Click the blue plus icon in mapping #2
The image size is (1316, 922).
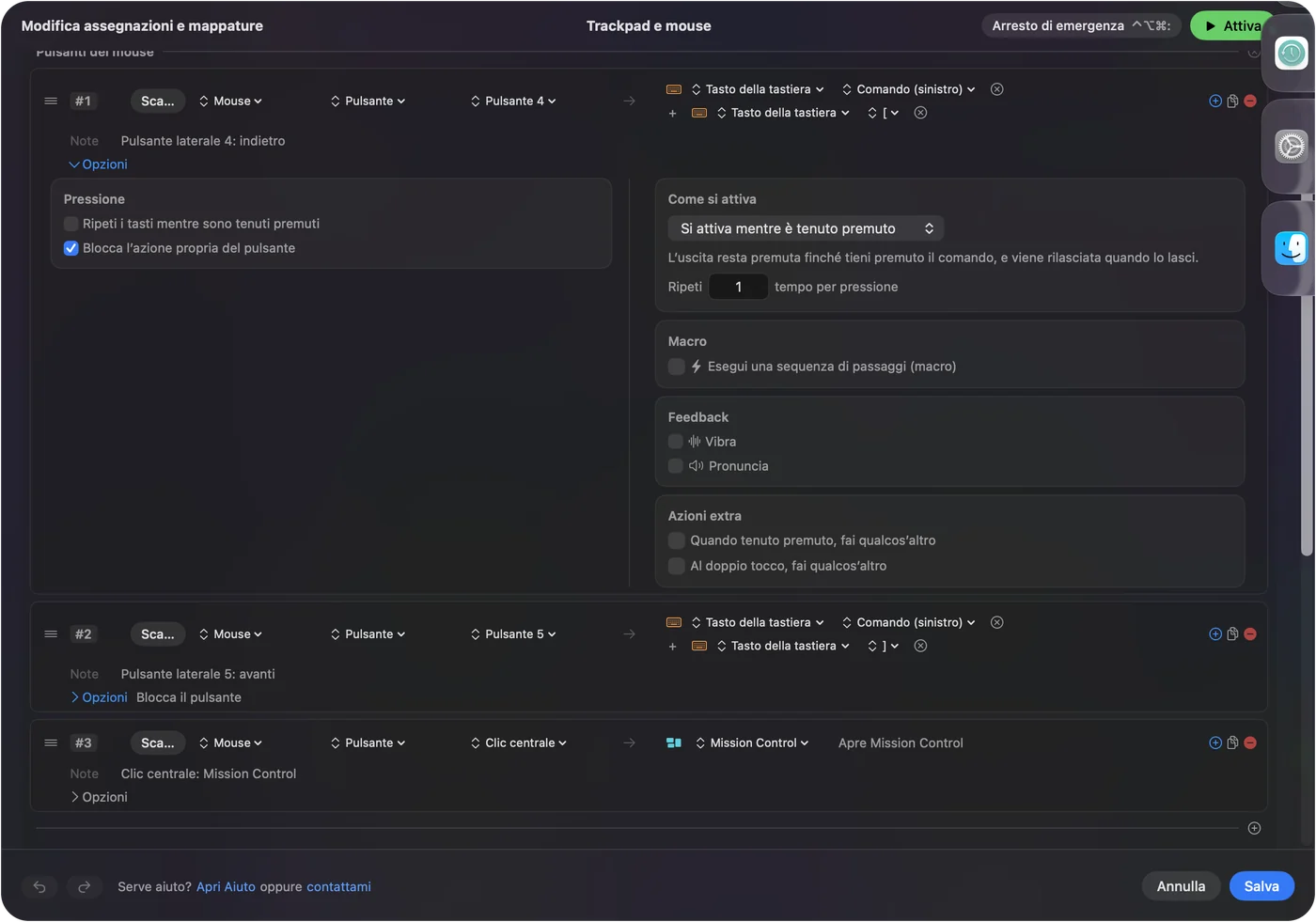1215,634
